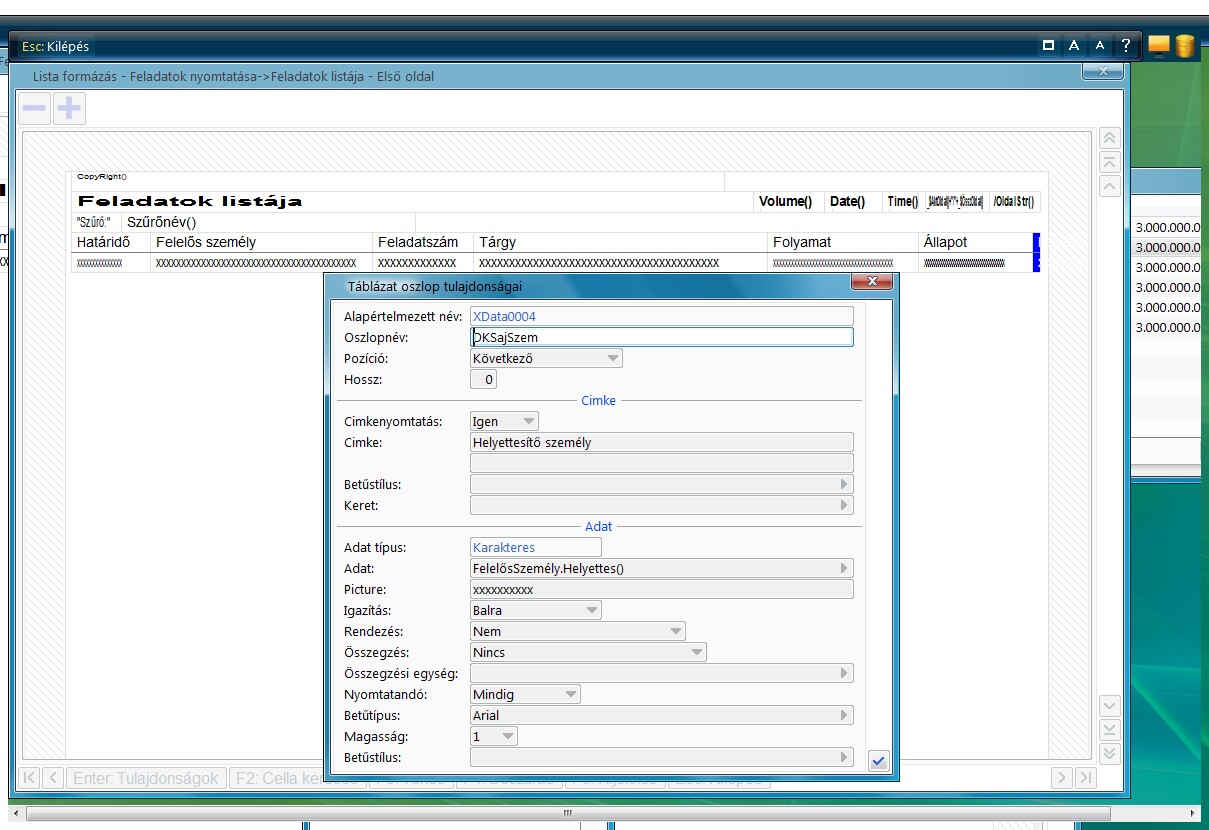Click the gold database cylinder icon

coord(1185,46)
